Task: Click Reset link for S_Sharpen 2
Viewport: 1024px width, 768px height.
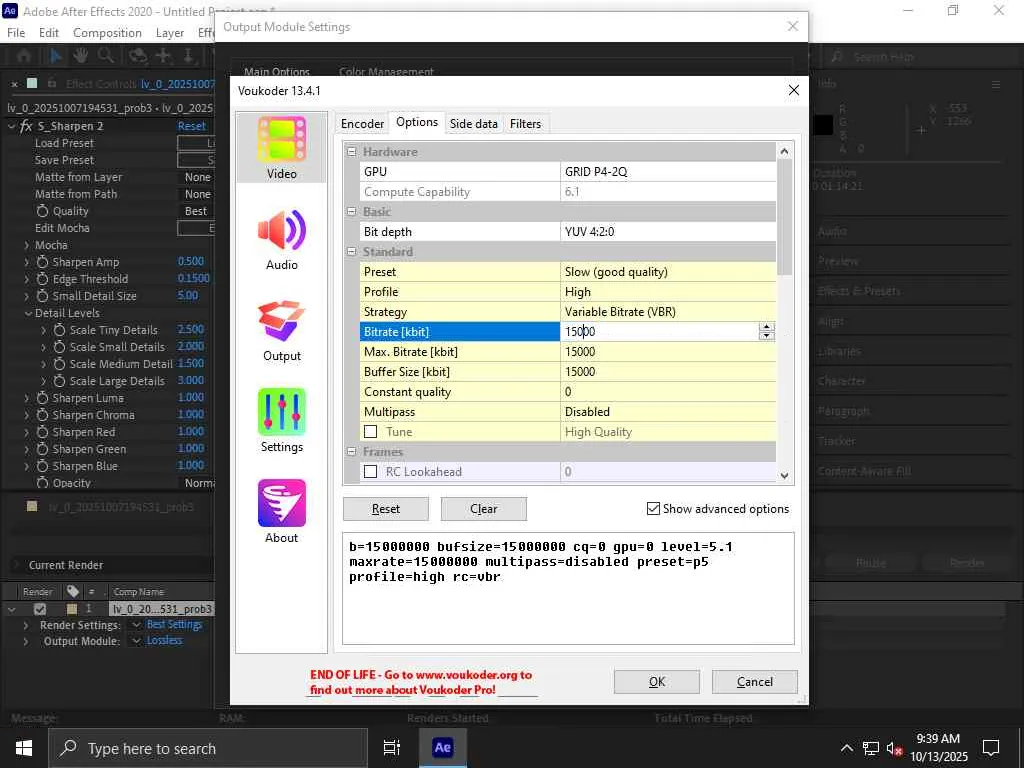Action: [191, 126]
